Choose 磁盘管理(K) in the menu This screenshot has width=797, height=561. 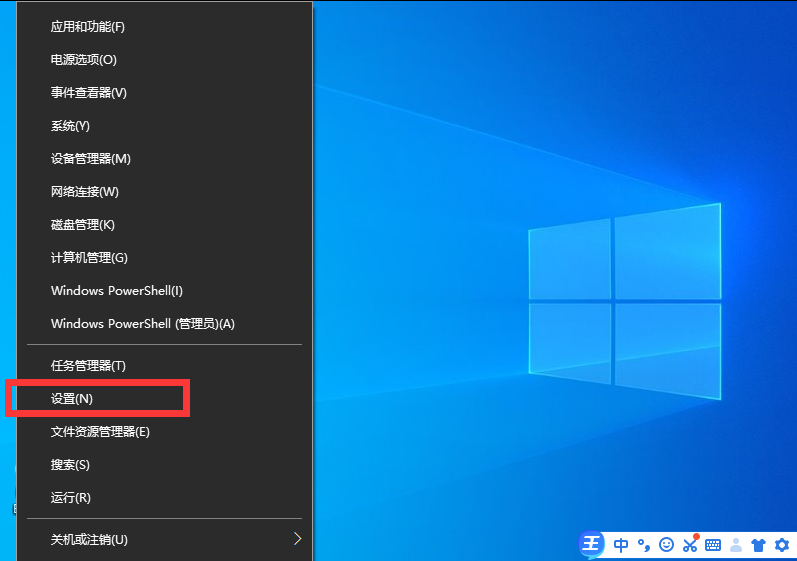coord(83,225)
